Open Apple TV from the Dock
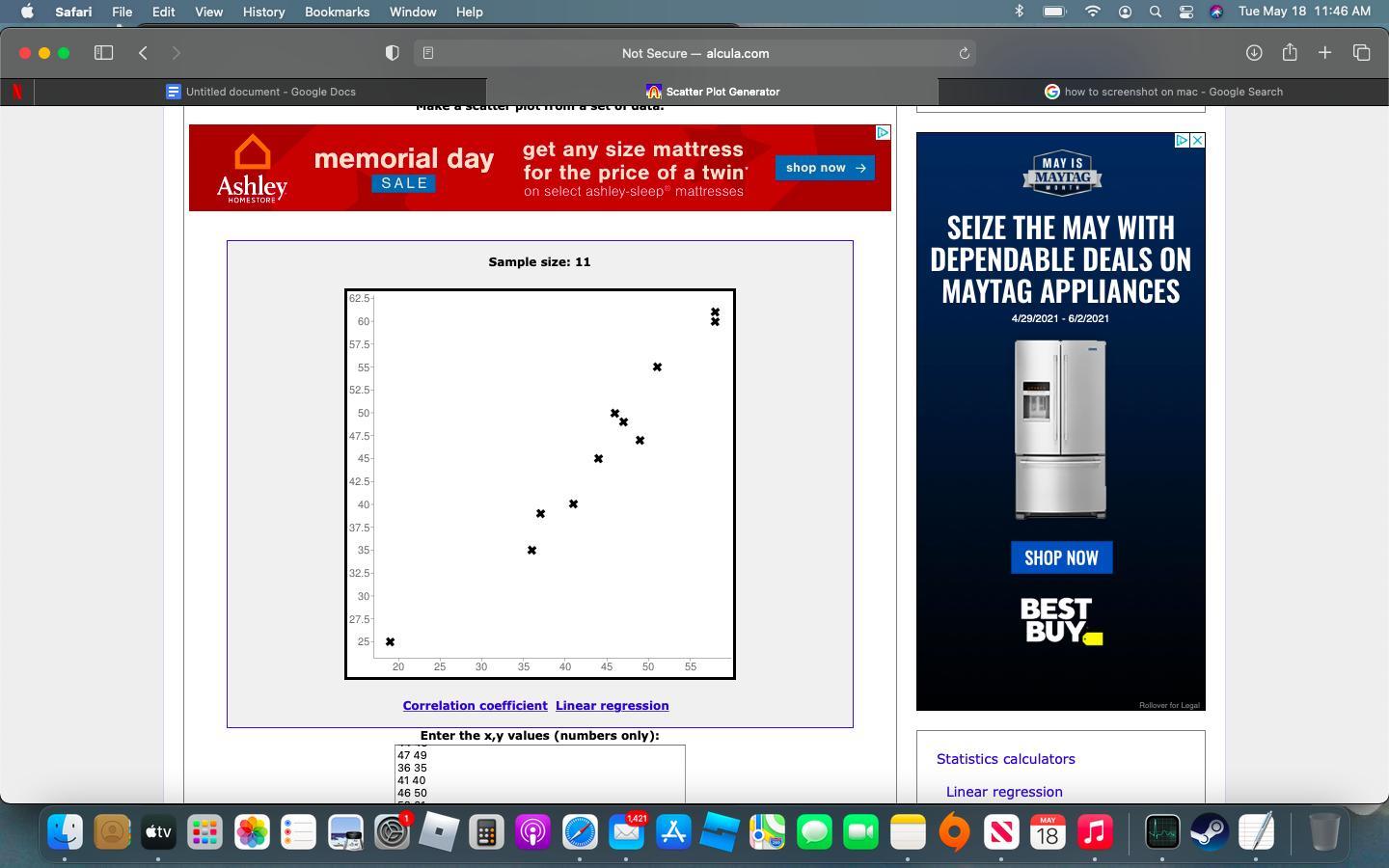 click(158, 831)
